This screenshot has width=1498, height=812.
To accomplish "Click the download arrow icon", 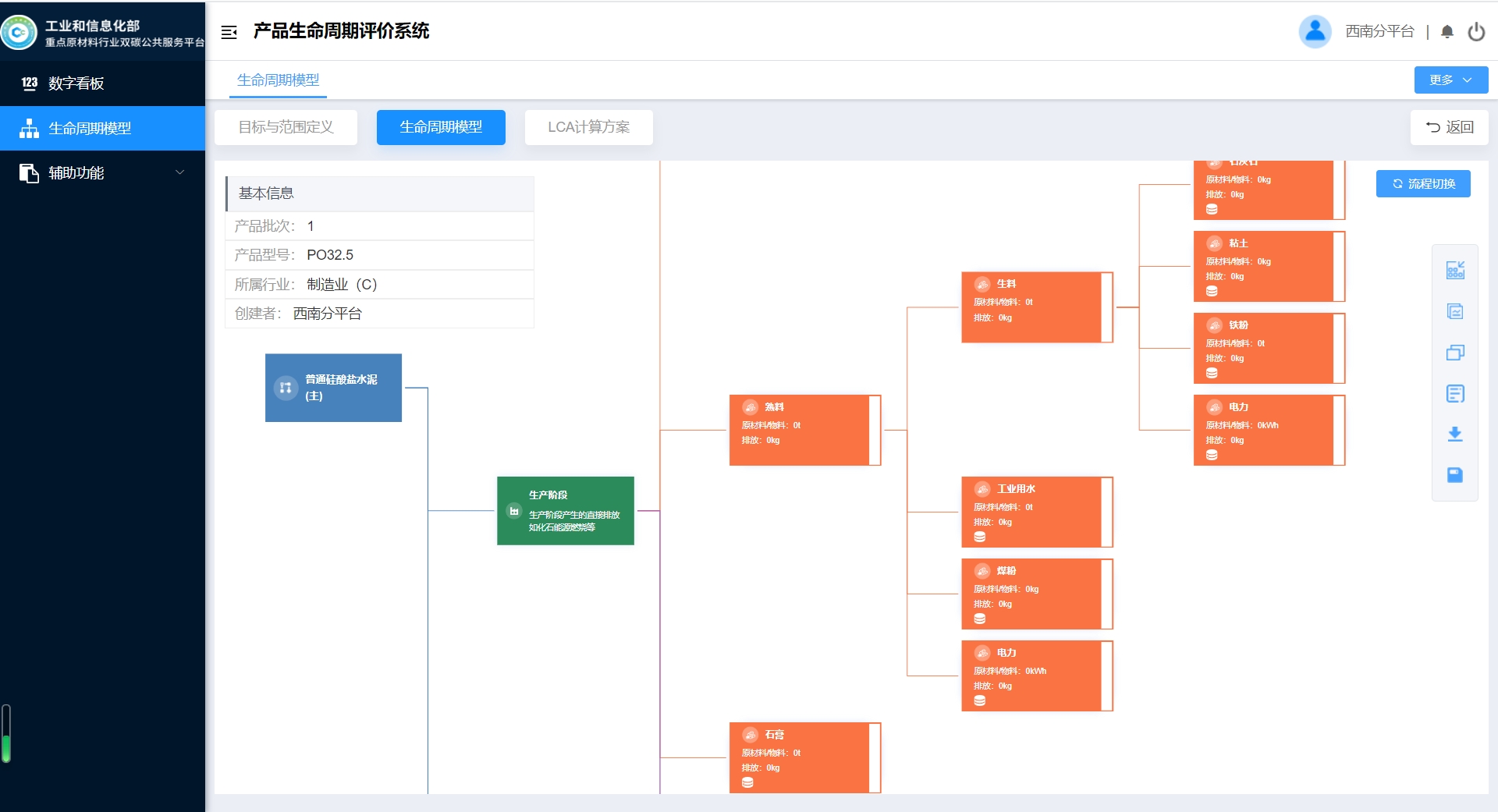I will [1455, 434].
